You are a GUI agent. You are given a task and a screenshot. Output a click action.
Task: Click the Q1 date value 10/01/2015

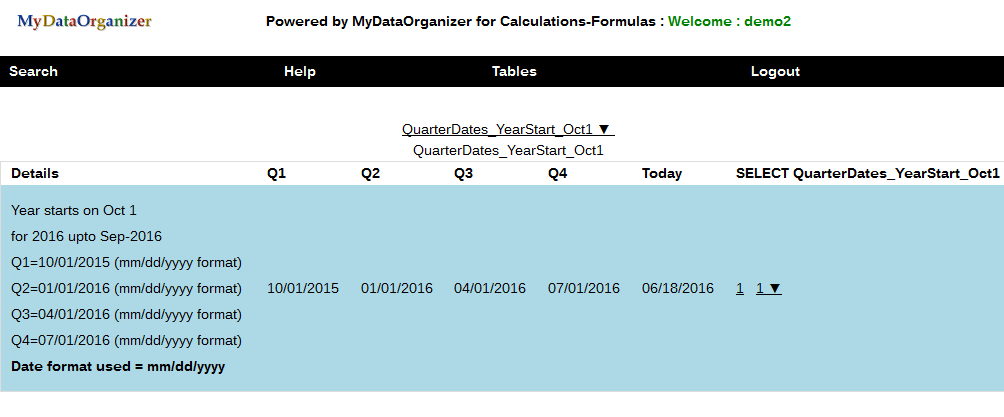303,288
